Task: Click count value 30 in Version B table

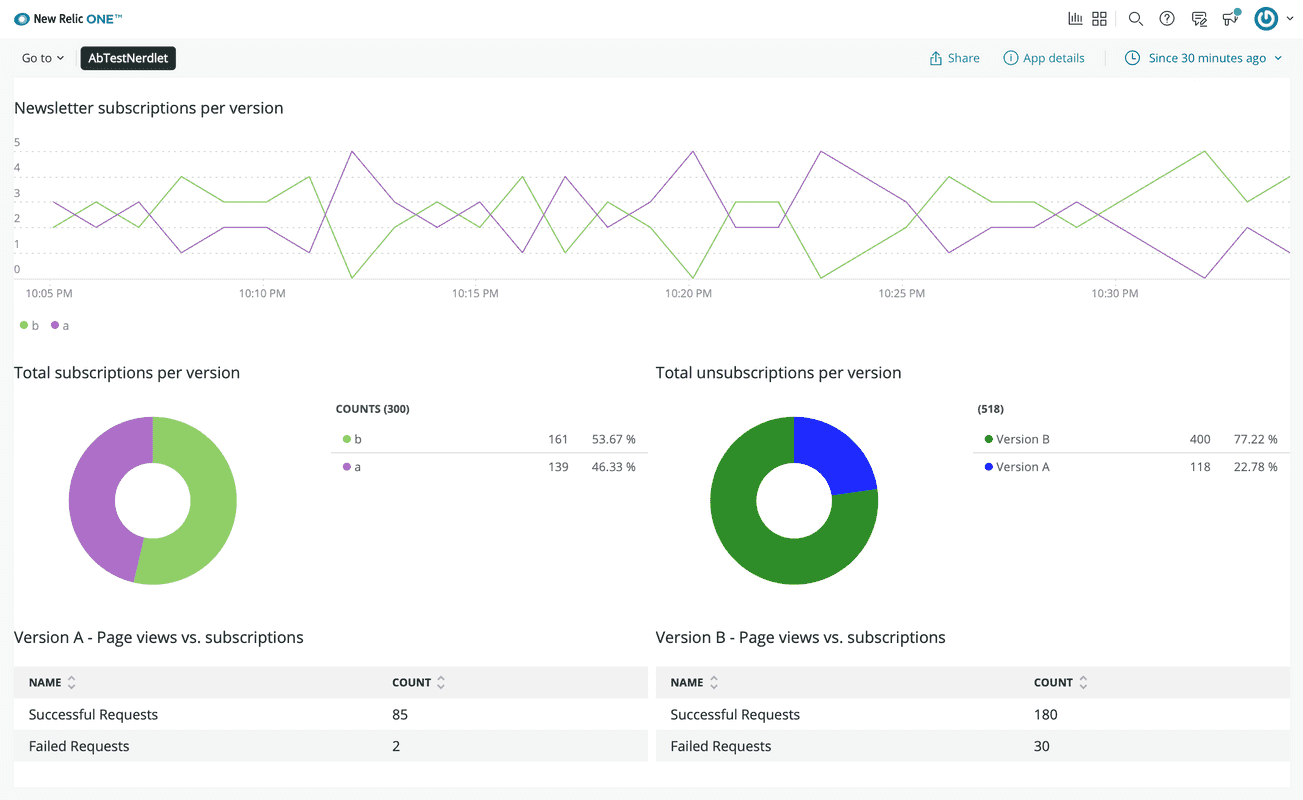Action: (1042, 746)
